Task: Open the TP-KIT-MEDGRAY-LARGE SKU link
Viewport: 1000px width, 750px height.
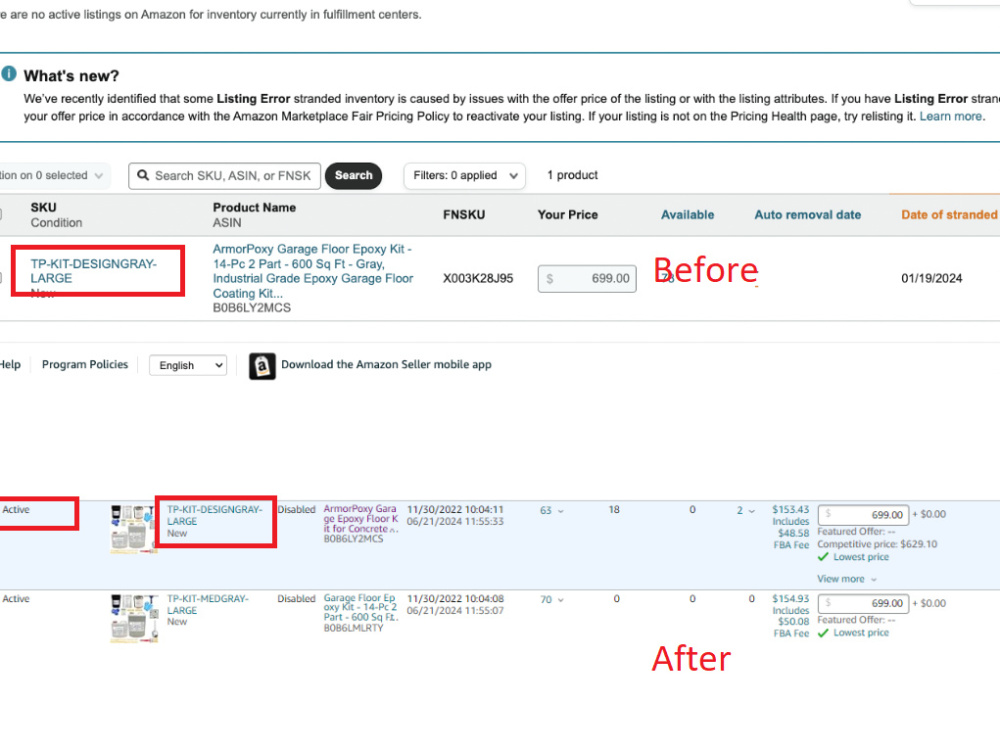Action: tap(208, 605)
